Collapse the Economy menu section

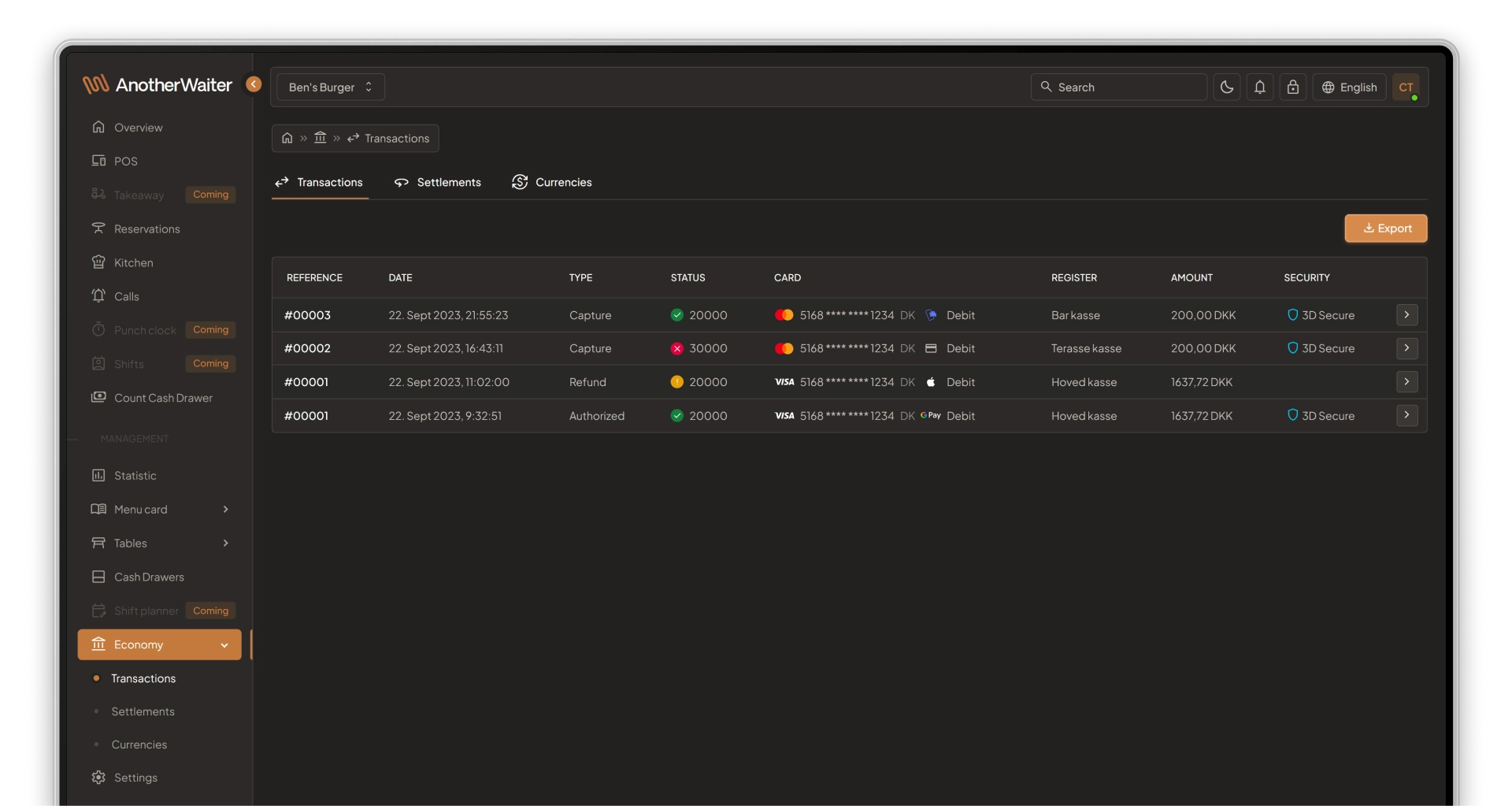[x=160, y=644]
